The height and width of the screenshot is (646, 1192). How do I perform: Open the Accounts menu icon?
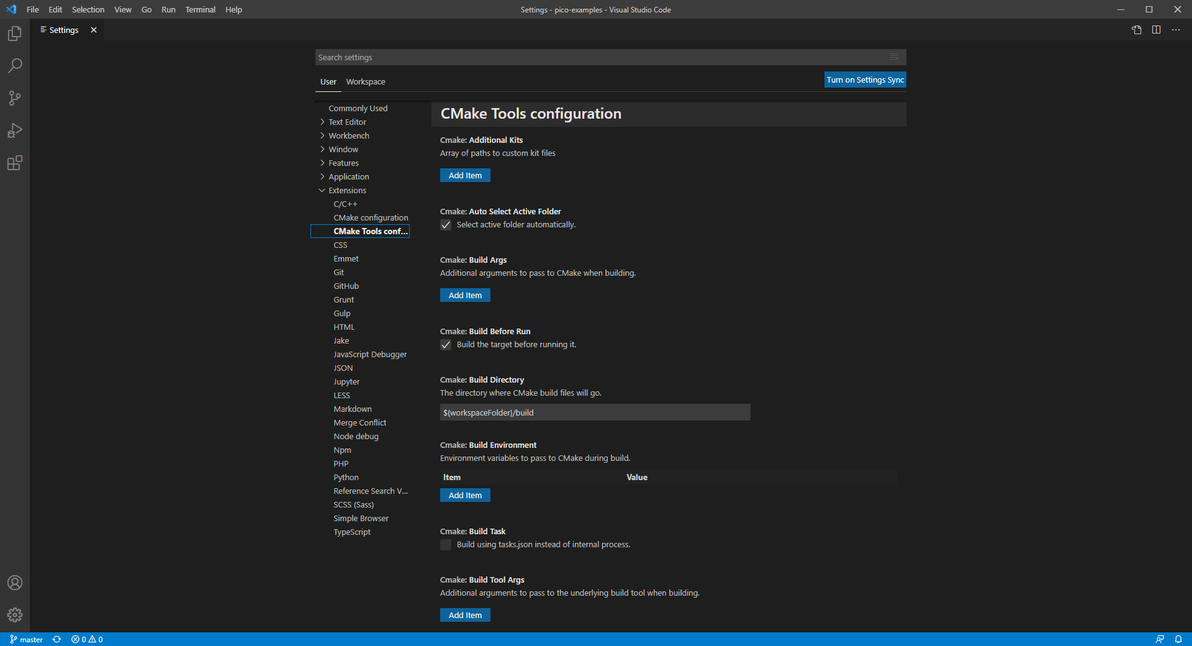[14, 583]
